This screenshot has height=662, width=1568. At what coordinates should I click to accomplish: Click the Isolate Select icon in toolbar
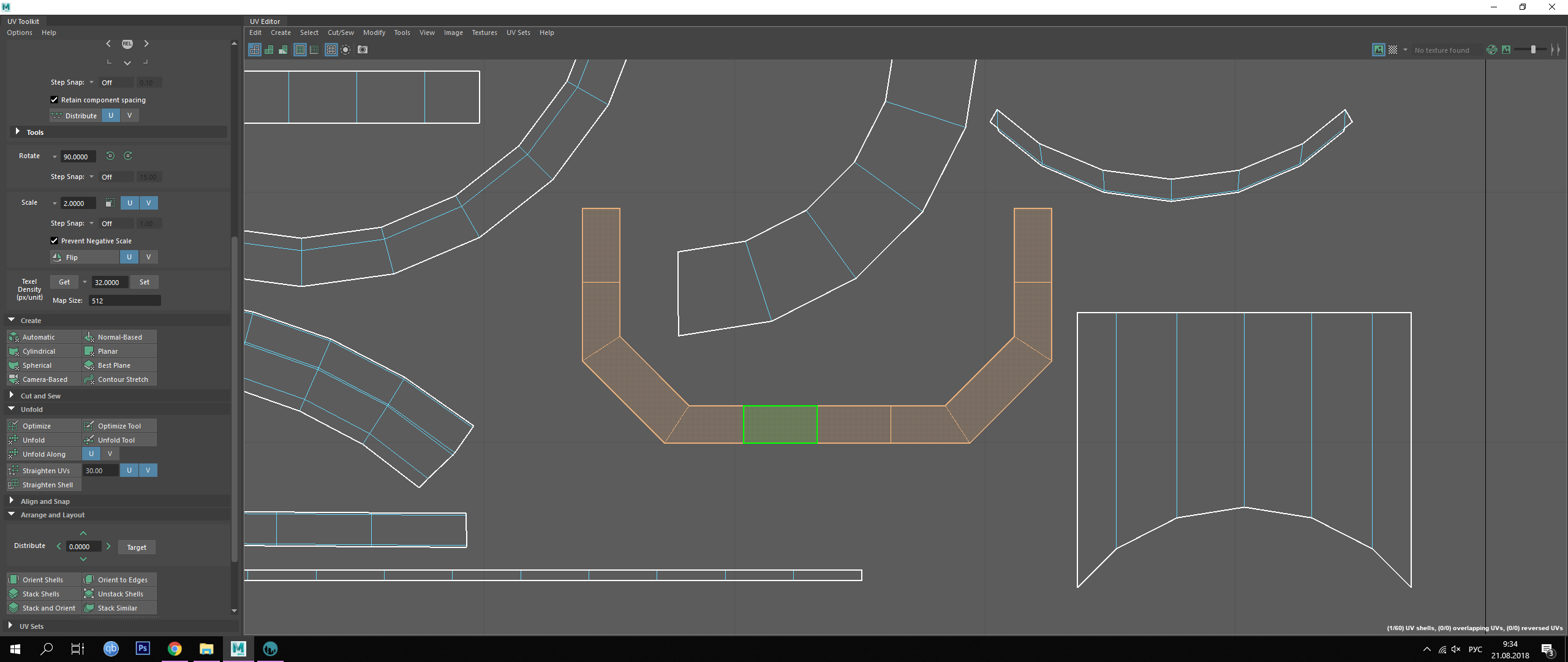(345, 50)
